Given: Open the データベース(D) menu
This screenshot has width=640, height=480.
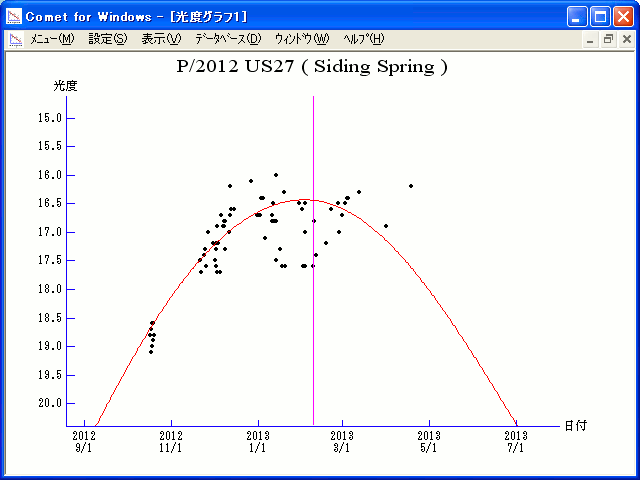Looking at the screenshot, I should pos(227,39).
